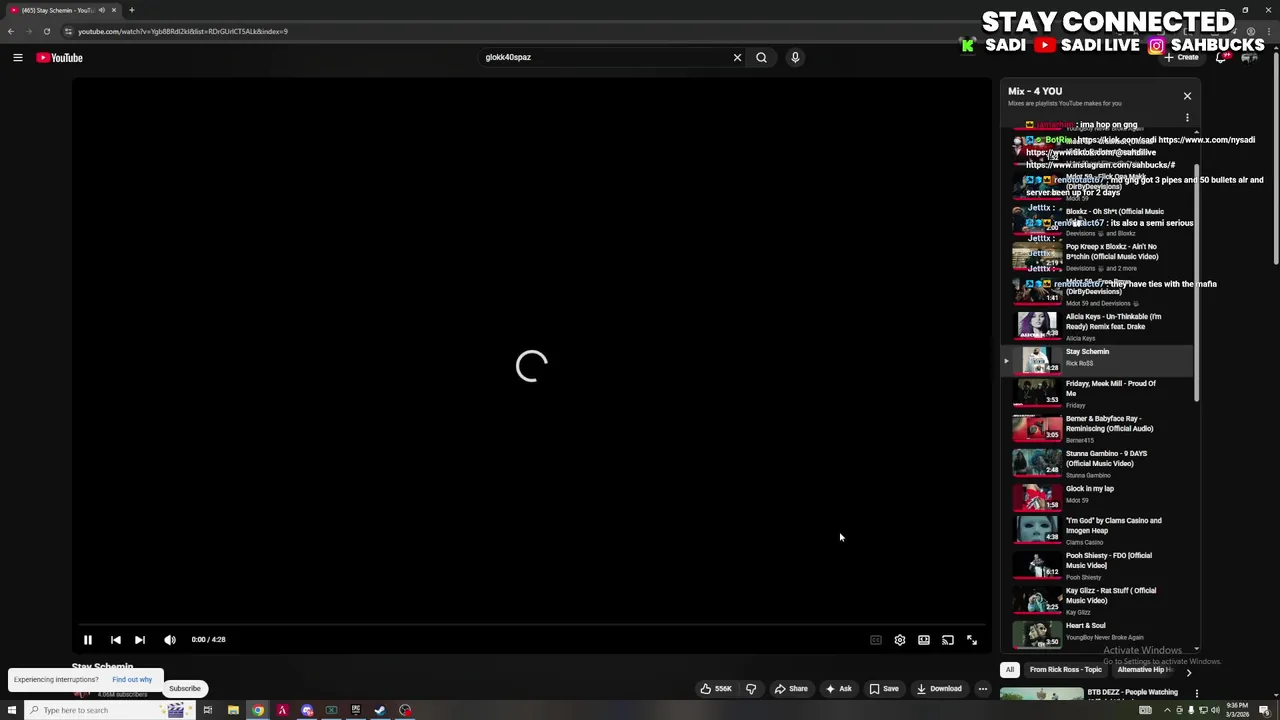The width and height of the screenshot is (1280, 720).
Task: Open YouTube notifications bell
Action: click(1222, 57)
